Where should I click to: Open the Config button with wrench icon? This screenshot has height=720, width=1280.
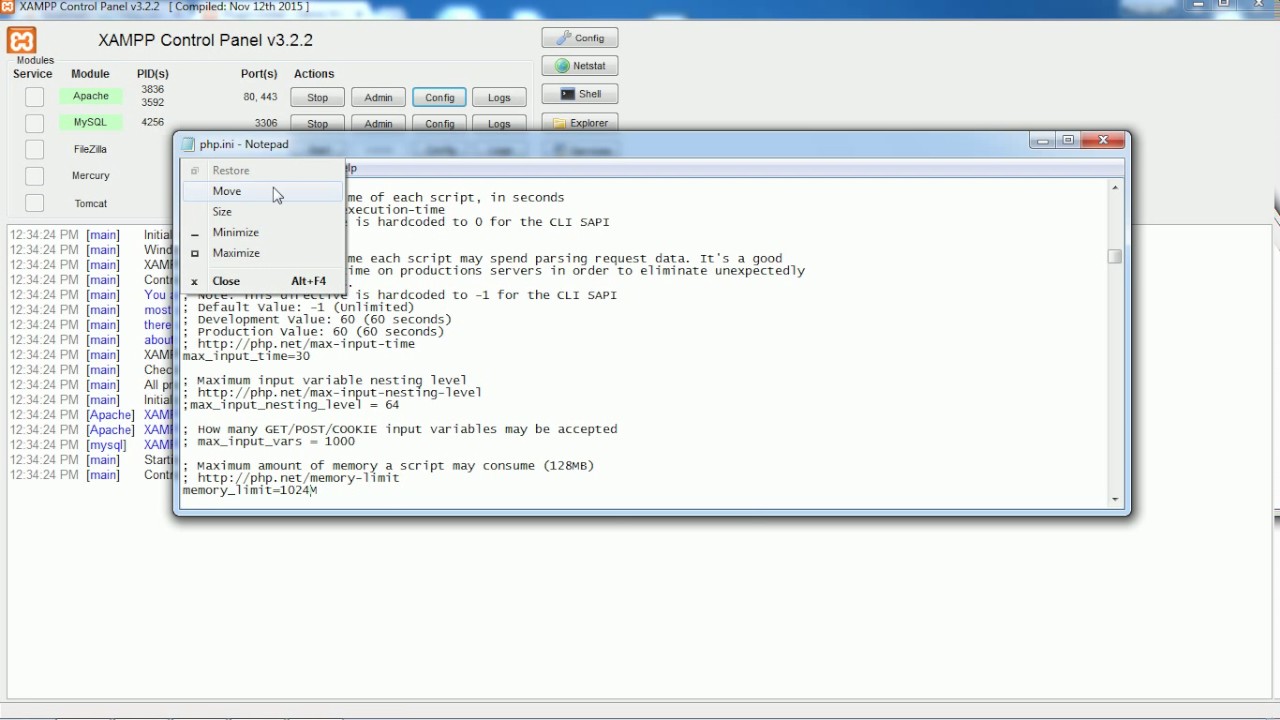click(580, 38)
